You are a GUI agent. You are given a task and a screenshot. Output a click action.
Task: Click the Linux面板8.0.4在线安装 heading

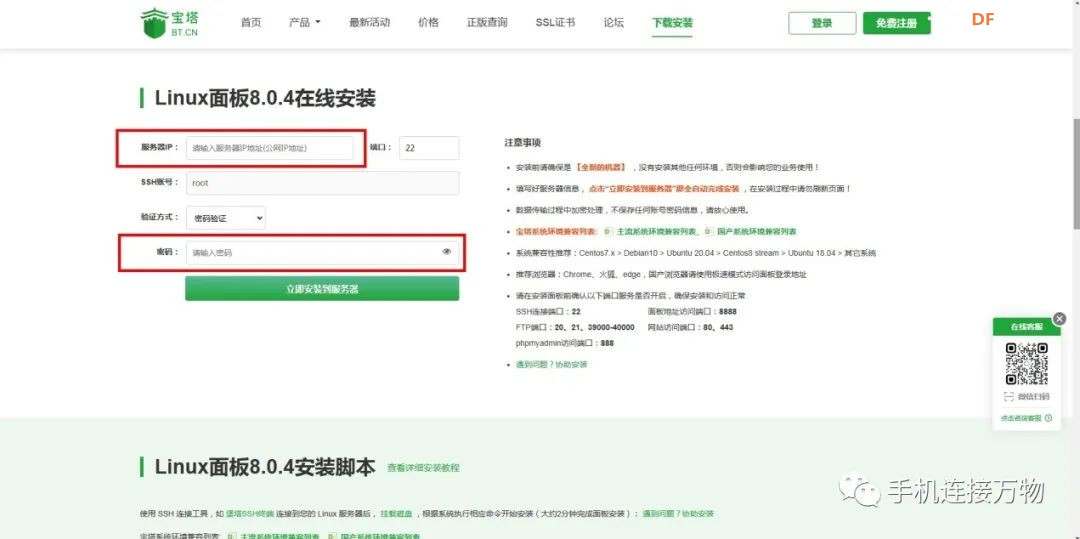pos(265,98)
